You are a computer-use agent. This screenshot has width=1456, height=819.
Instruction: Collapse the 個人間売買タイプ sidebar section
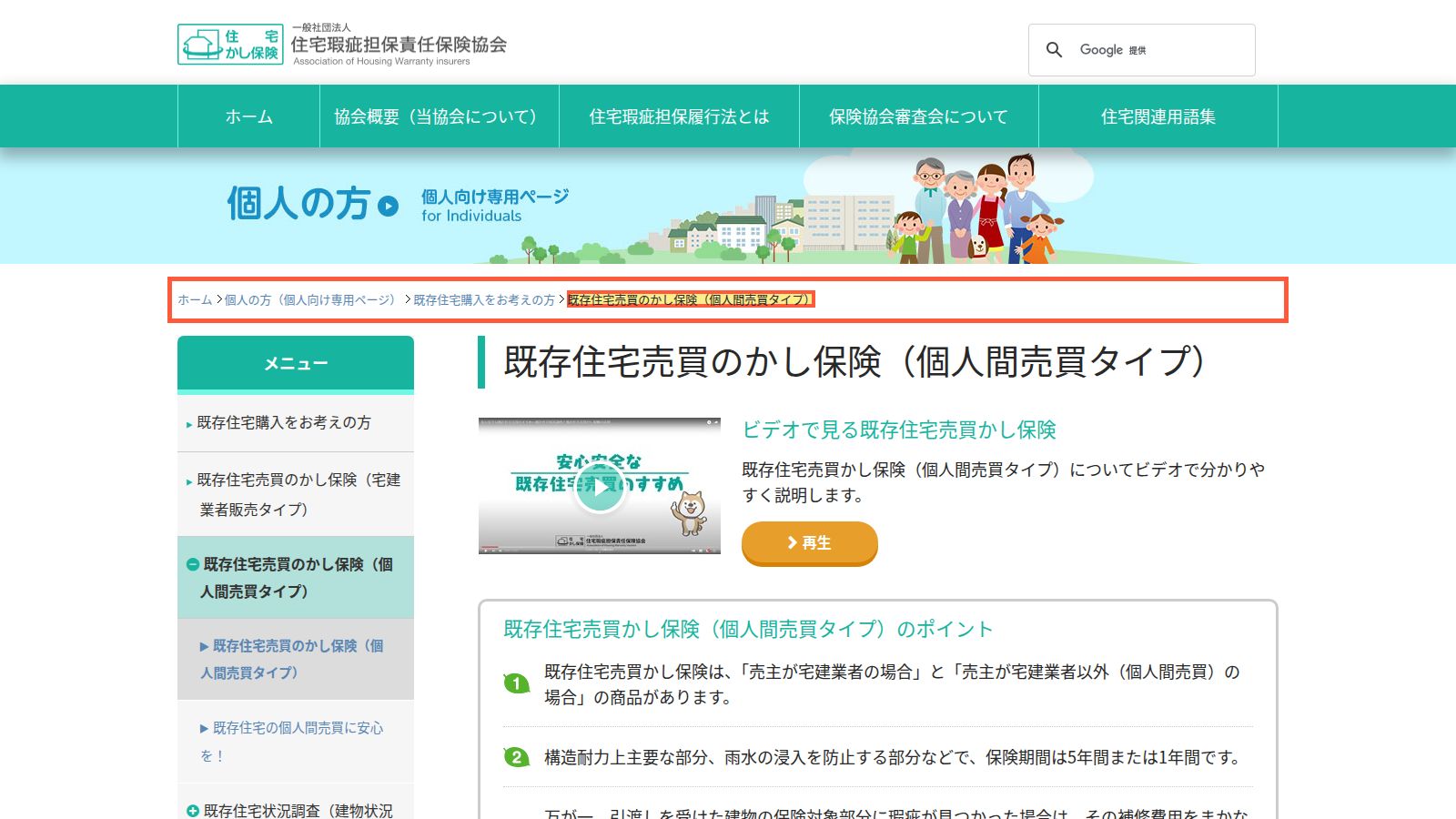193,564
